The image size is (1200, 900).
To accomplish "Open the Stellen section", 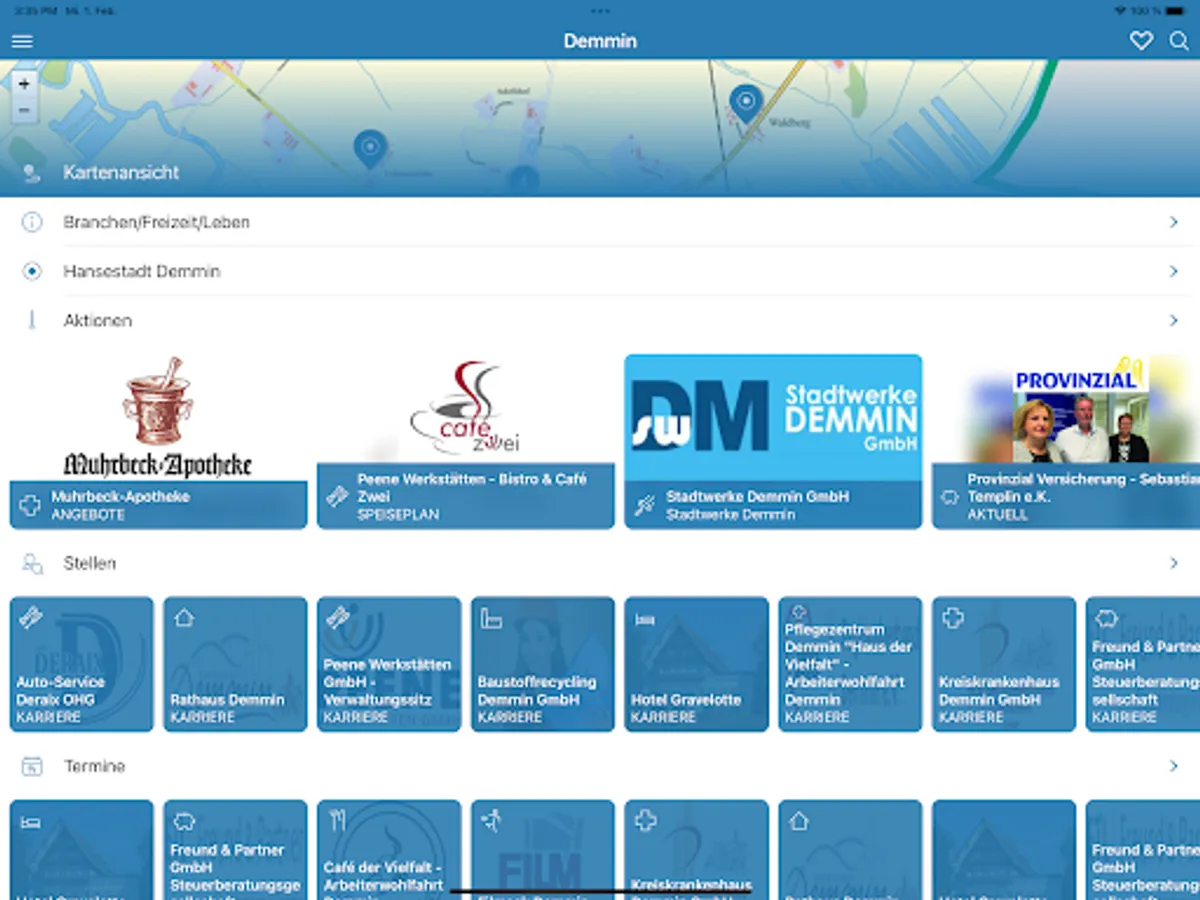I will pyautogui.click(x=600, y=563).
